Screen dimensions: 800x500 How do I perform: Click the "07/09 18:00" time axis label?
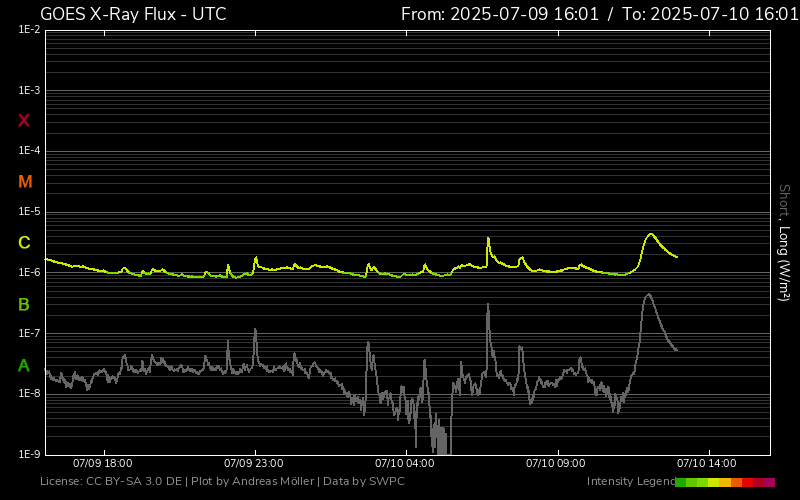point(103,463)
